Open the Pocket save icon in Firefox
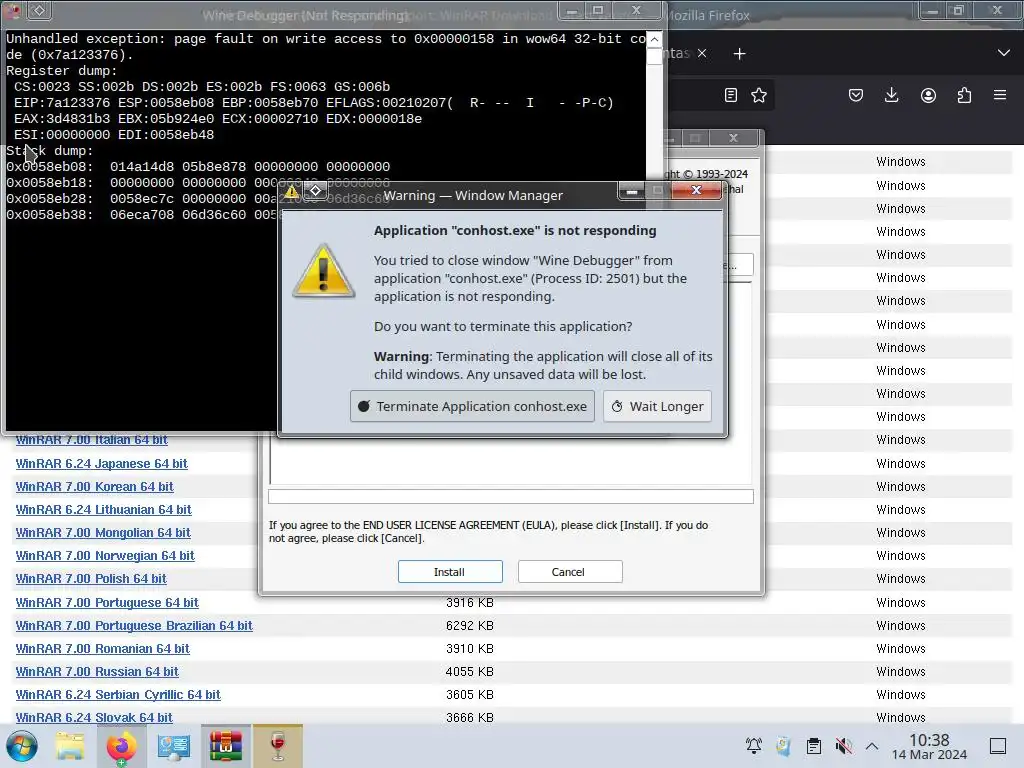 coord(856,95)
